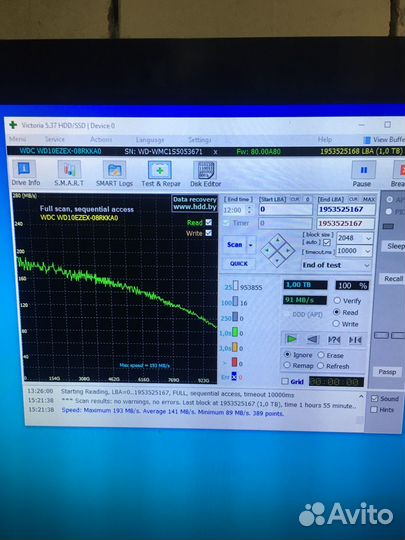
Task: Select the Erase radio button
Action: click(x=321, y=355)
